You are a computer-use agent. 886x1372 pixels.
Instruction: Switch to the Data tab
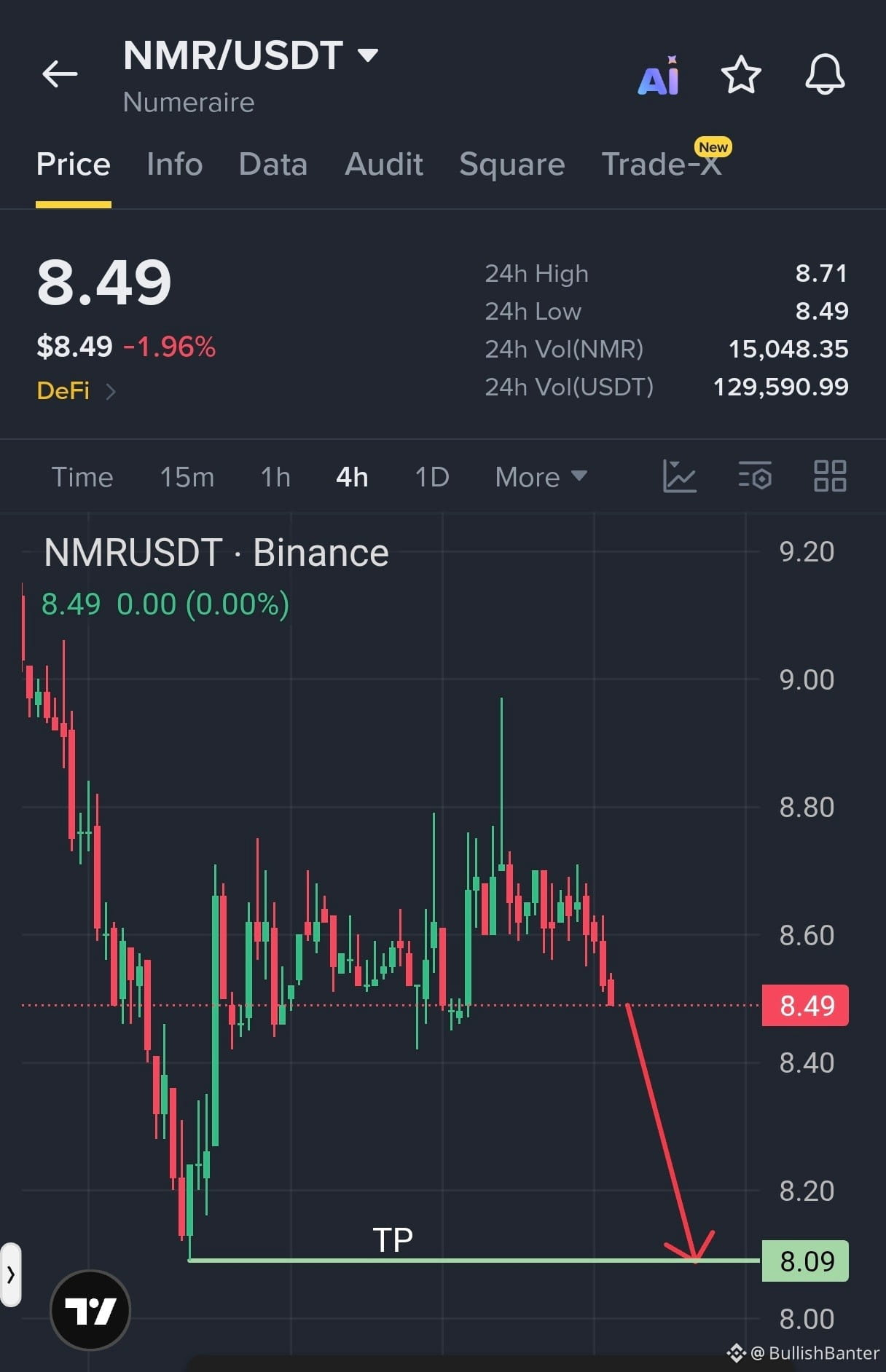pos(273,165)
